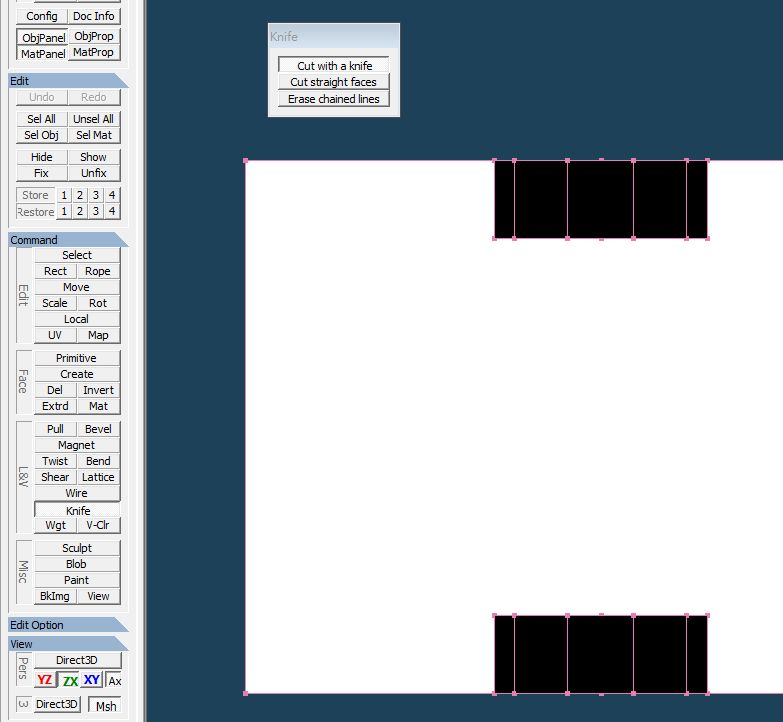Collapse the Command section header
This screenshot has height=722, width=783.
[x=66, y=240]
